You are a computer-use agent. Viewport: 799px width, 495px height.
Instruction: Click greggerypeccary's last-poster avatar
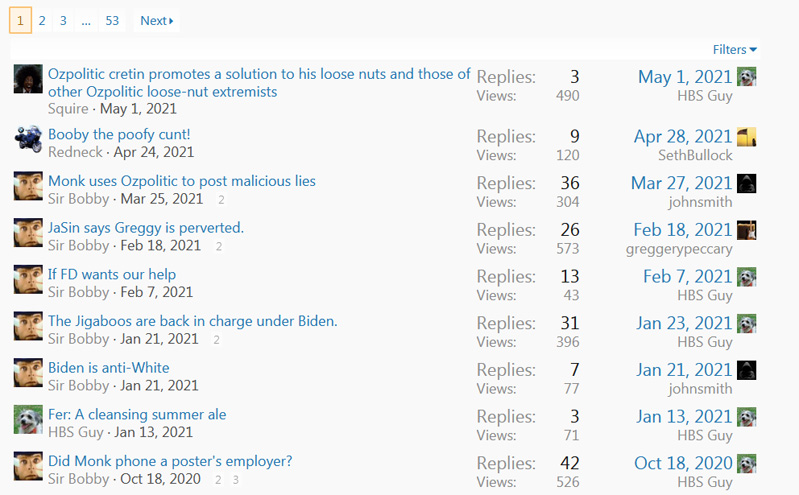click(747, 230)
